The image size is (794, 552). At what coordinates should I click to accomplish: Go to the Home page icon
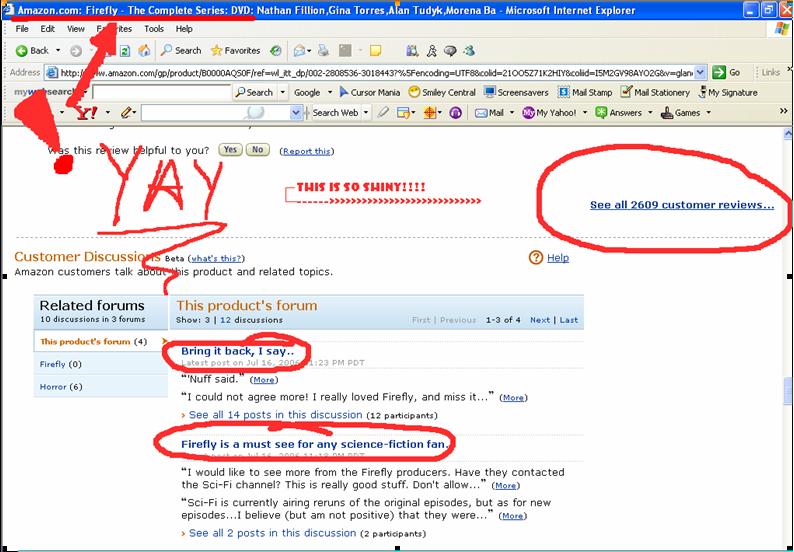point(144,51)
